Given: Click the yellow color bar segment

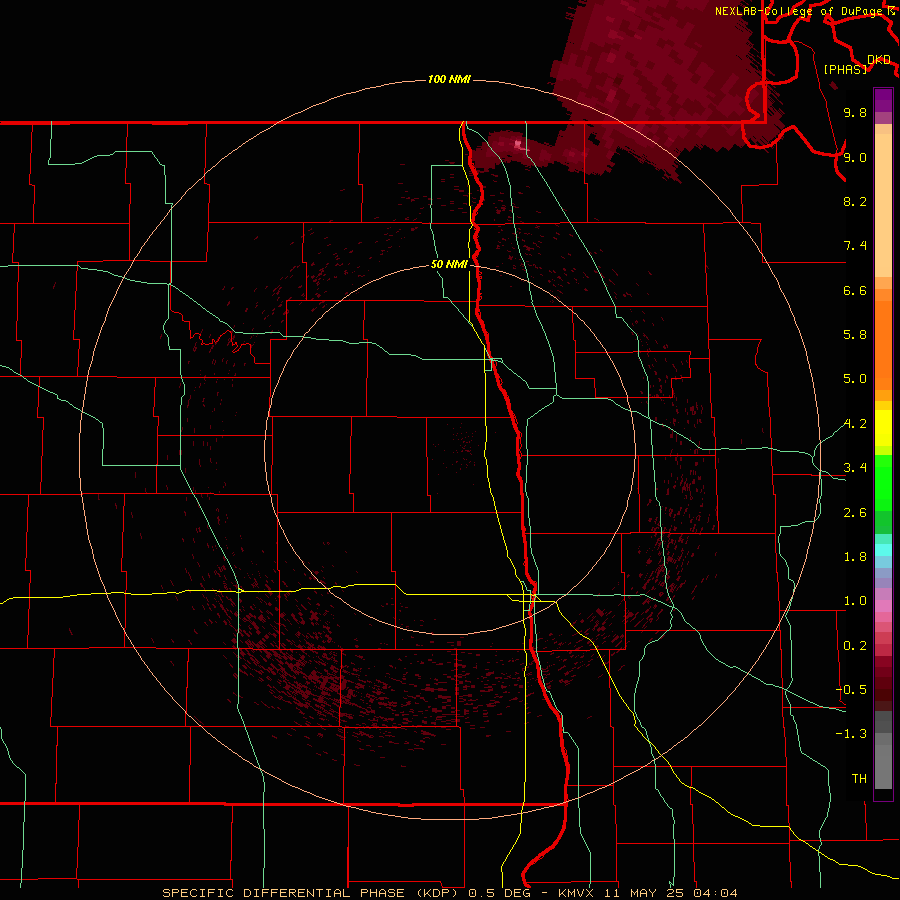Looking at the screenshot, I should (883, 428).
